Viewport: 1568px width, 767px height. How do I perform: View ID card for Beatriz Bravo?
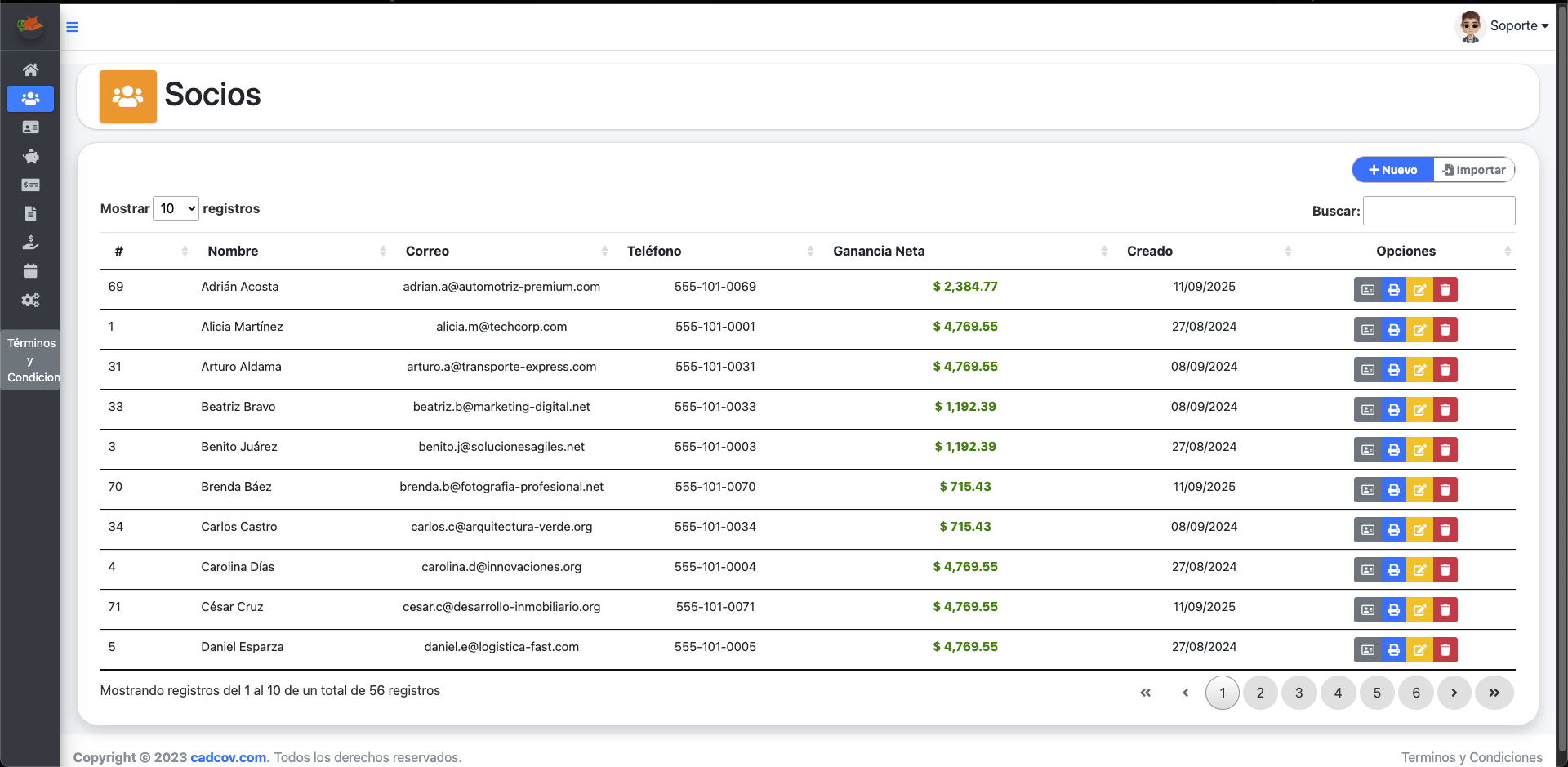click(x=1368, y=410)
